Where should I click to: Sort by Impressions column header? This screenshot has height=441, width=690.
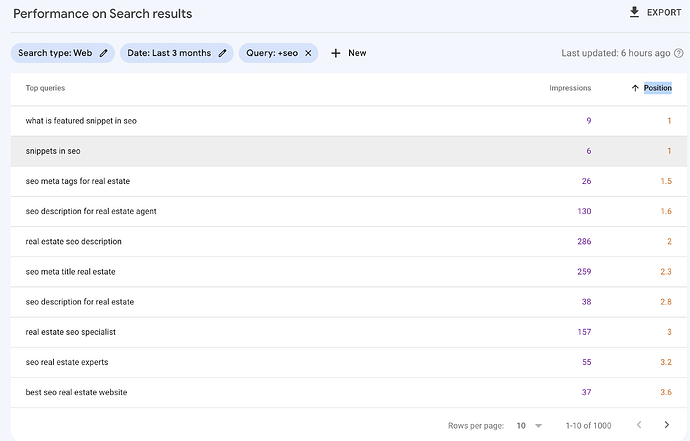[570, 88]
